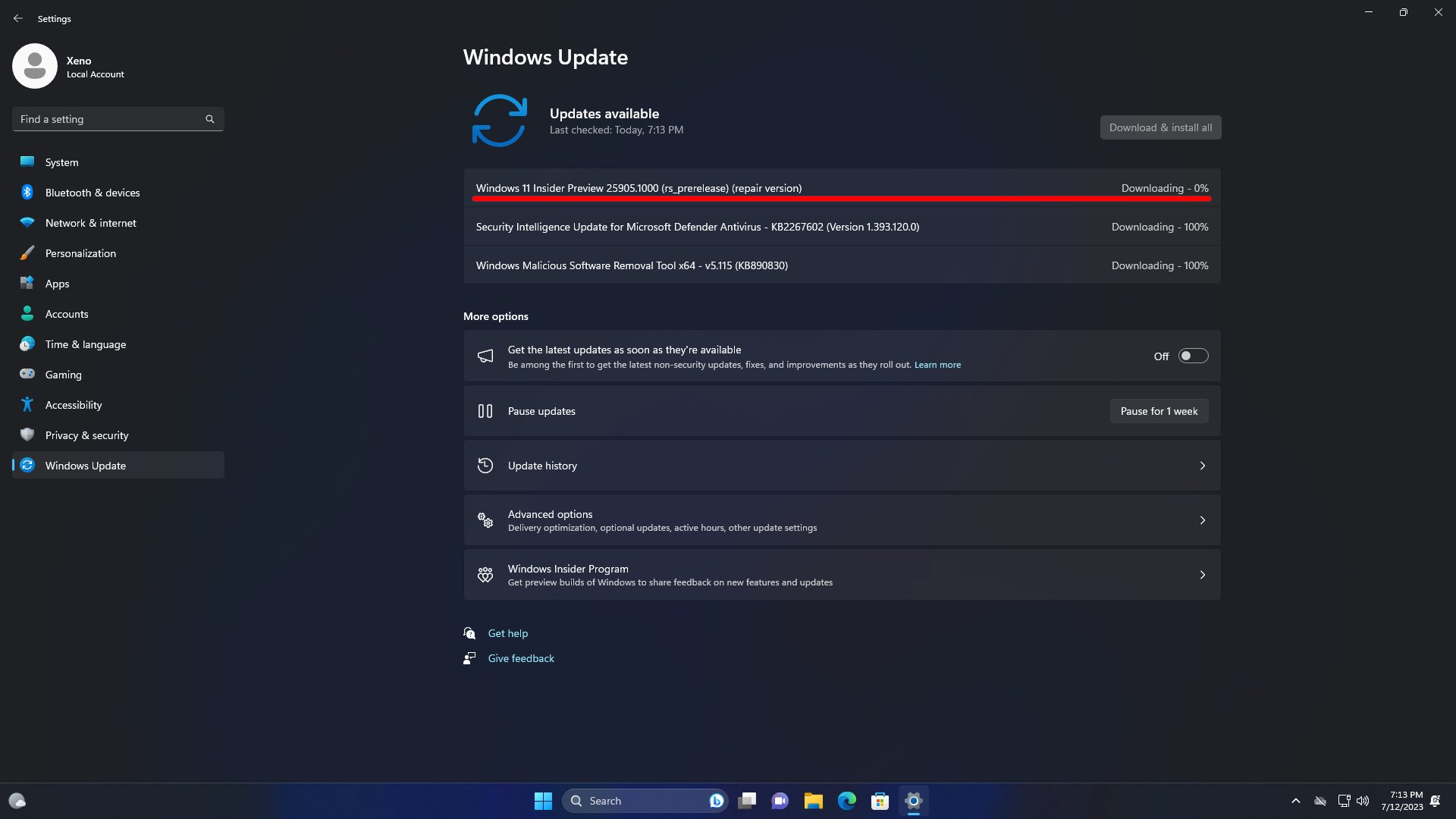
Task: Click the Get help icon
Action: click(x=469, y=633)
